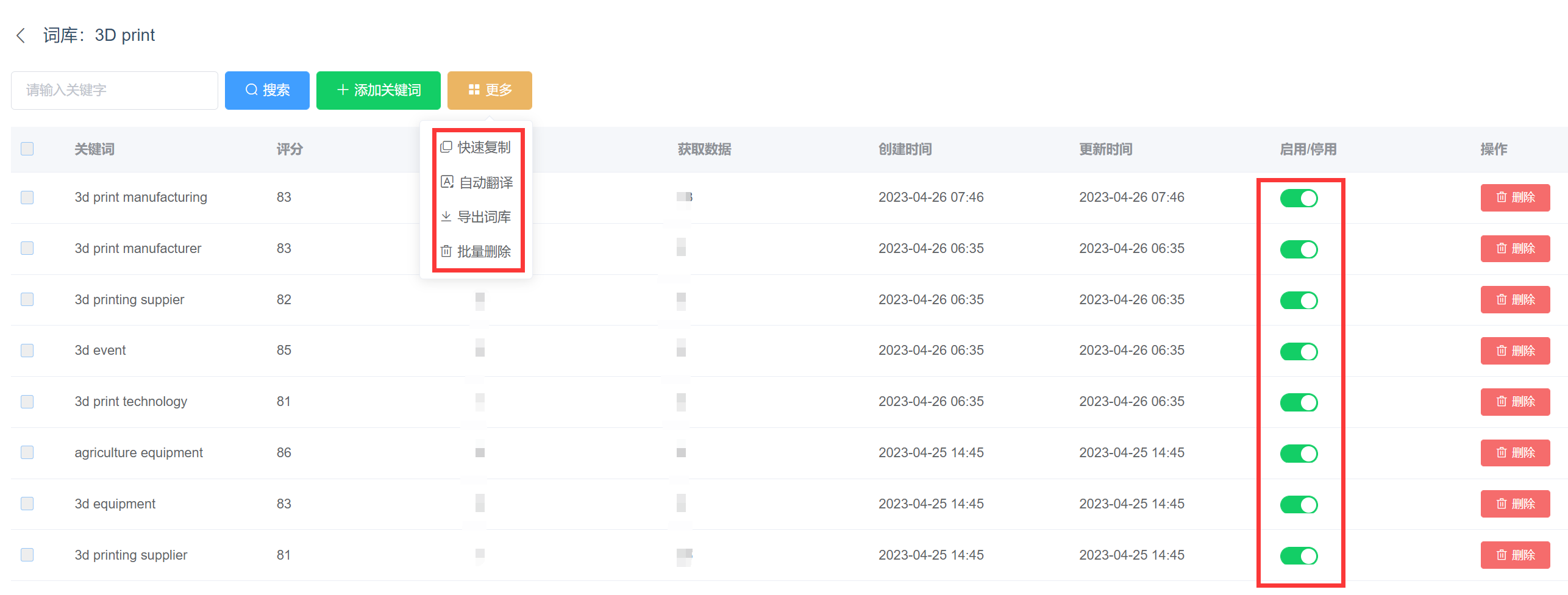Click the keyword text 3d print technology
The height and width of the screenshot is (595, 1568).
(x=130, y=402)
